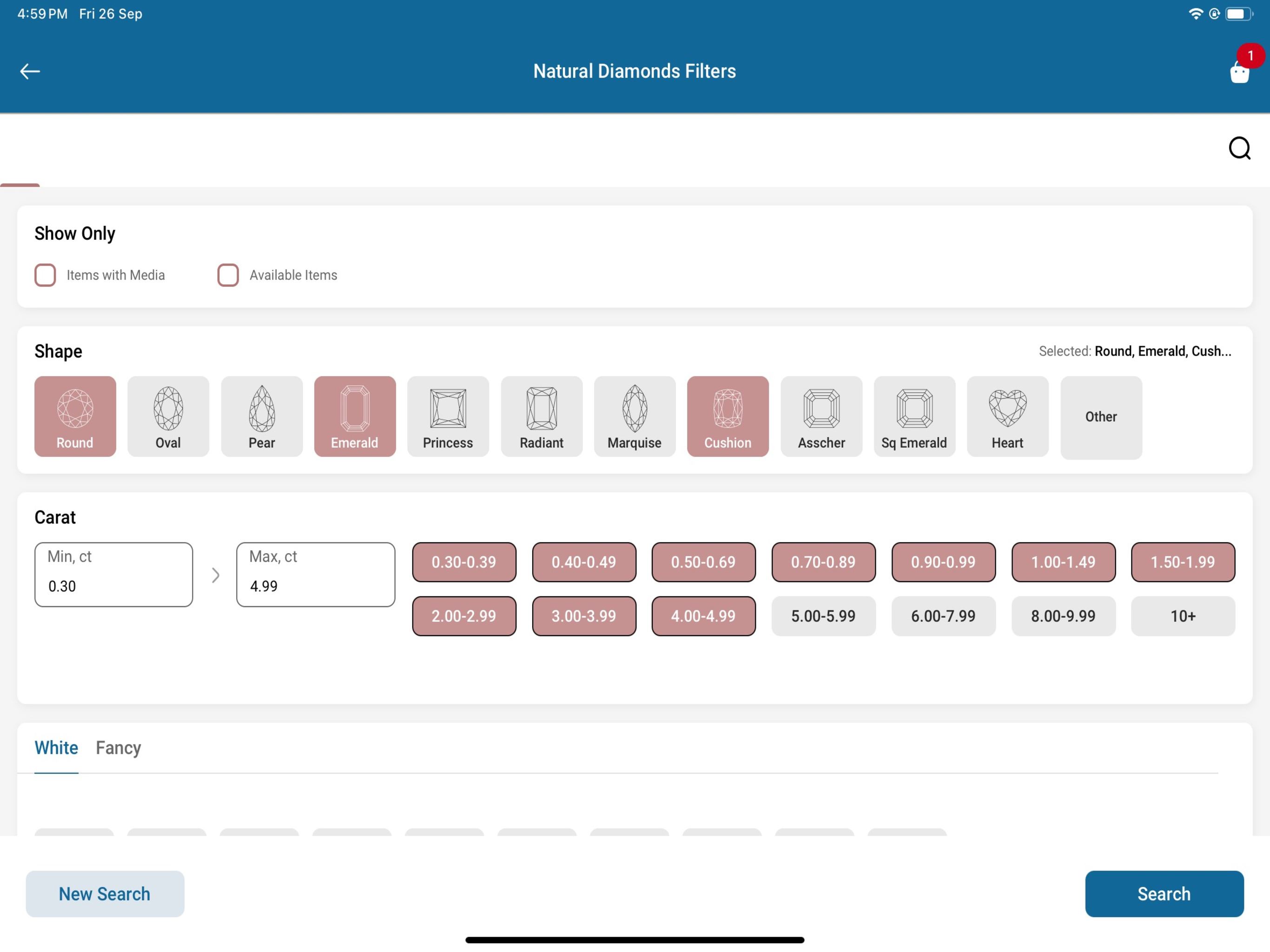Open the shopping bag cart

1240,72
